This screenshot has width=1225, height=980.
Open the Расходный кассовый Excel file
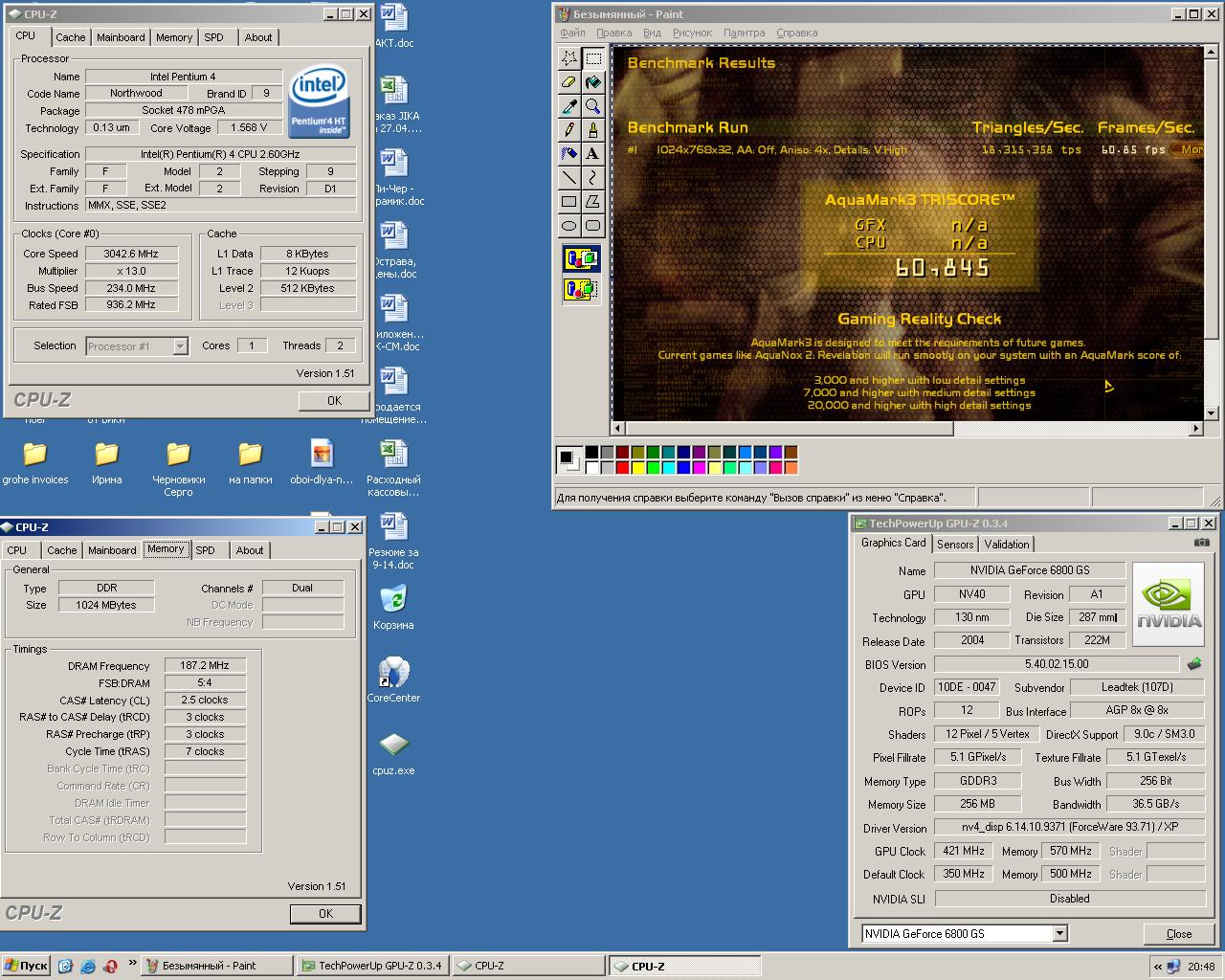tap(393, 469)
